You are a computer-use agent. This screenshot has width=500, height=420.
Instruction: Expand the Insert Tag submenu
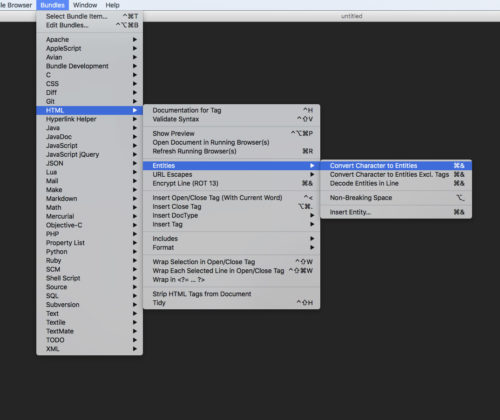(231, 224)
